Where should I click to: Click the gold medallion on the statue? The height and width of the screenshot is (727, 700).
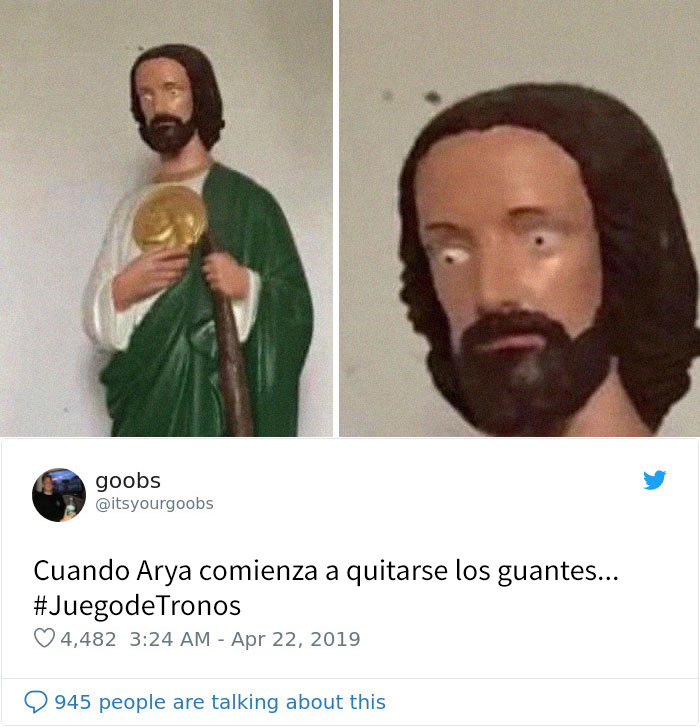[x=170, y=218]
